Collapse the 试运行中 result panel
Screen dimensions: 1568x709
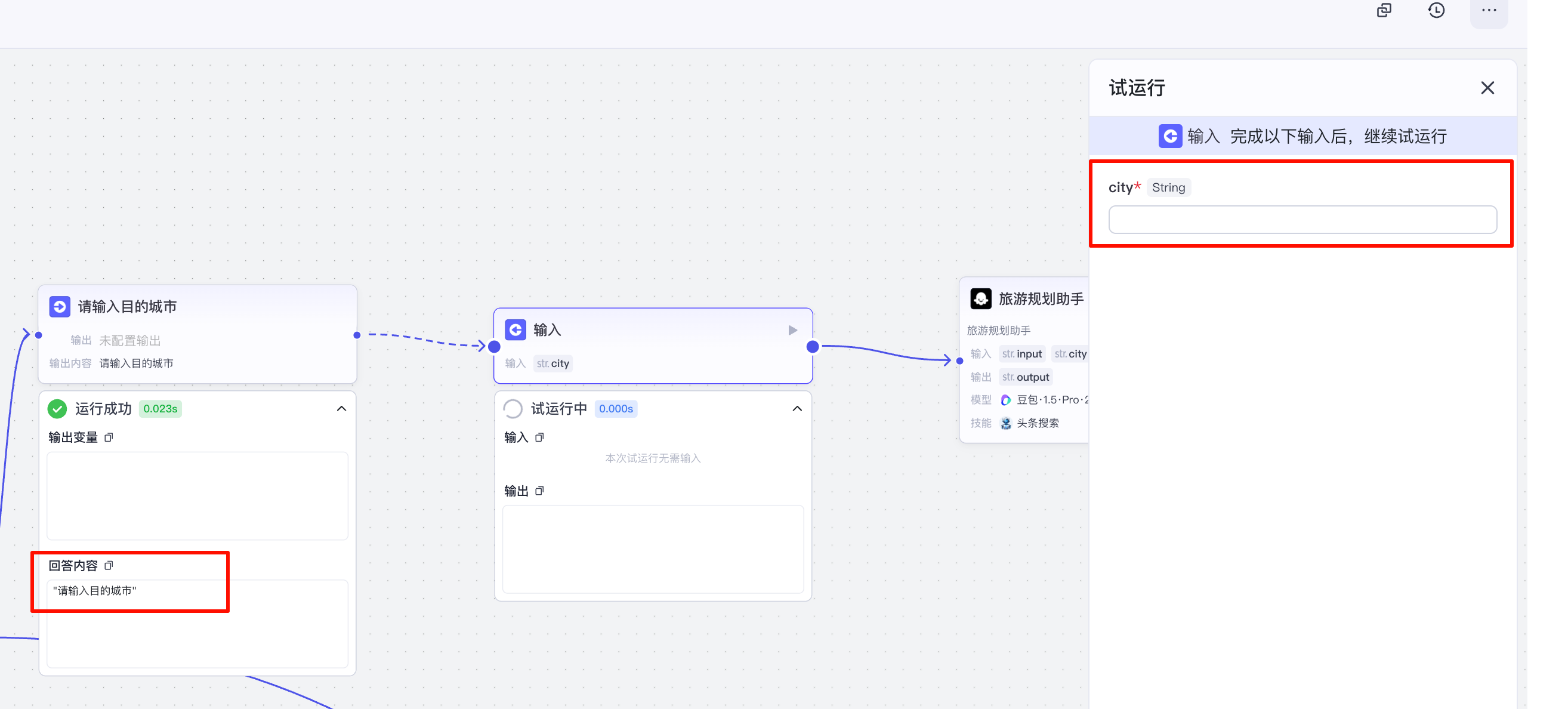pyautogui.click(x=797, y=409)
